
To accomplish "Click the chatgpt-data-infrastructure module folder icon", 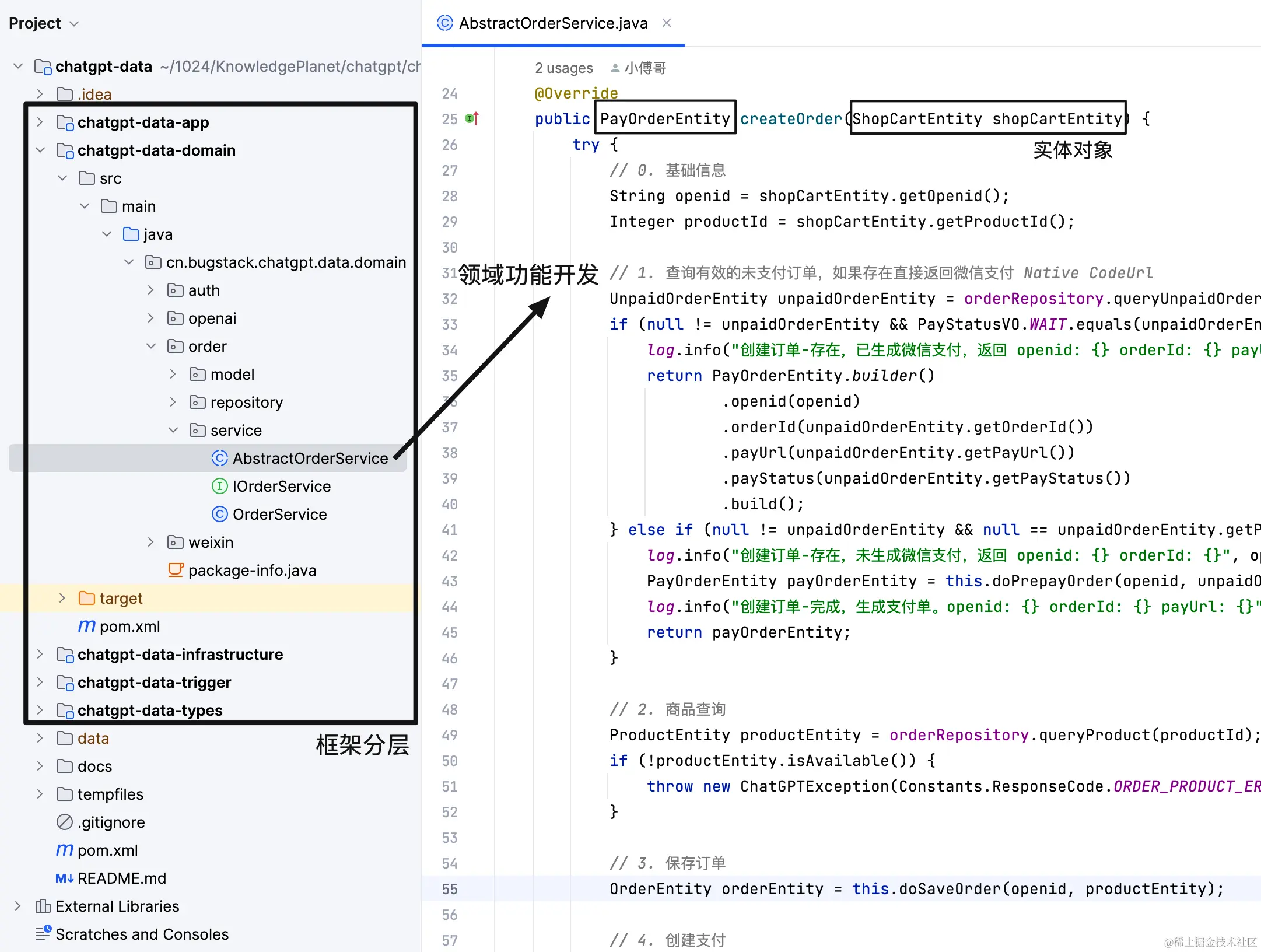I will point(65,654).
